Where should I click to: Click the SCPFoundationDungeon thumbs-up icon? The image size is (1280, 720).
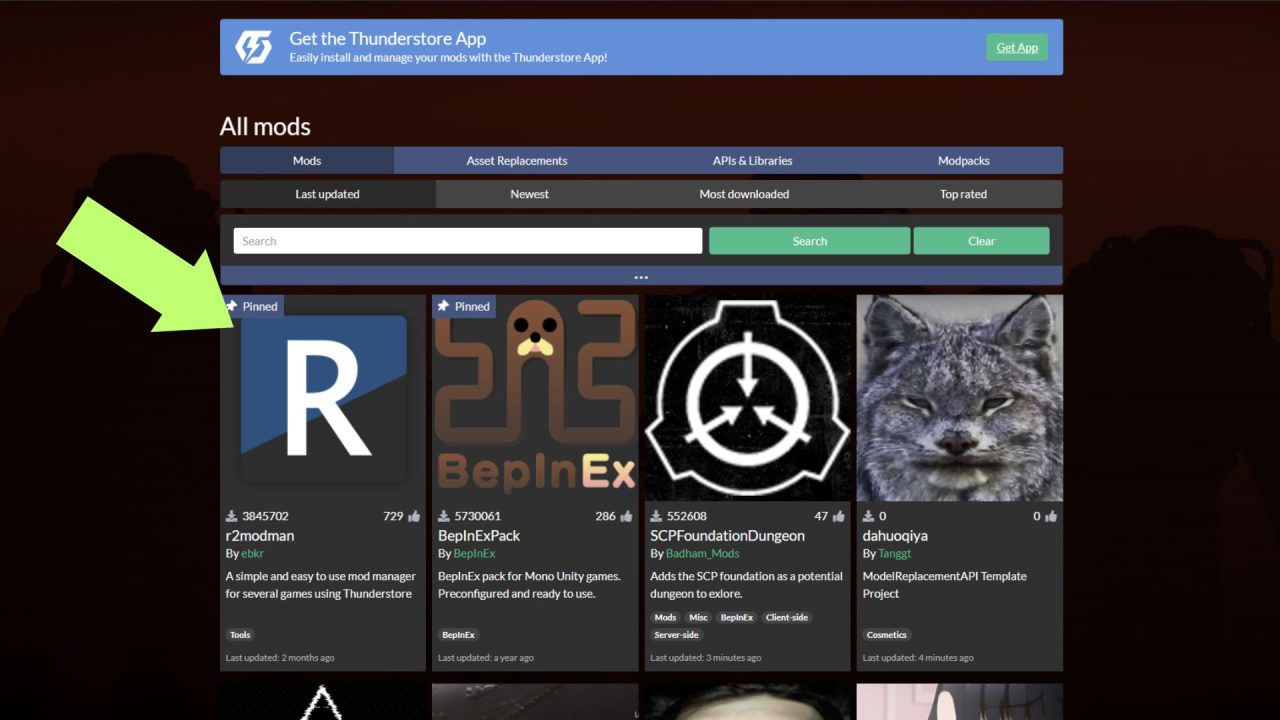[x=838, y=516]
